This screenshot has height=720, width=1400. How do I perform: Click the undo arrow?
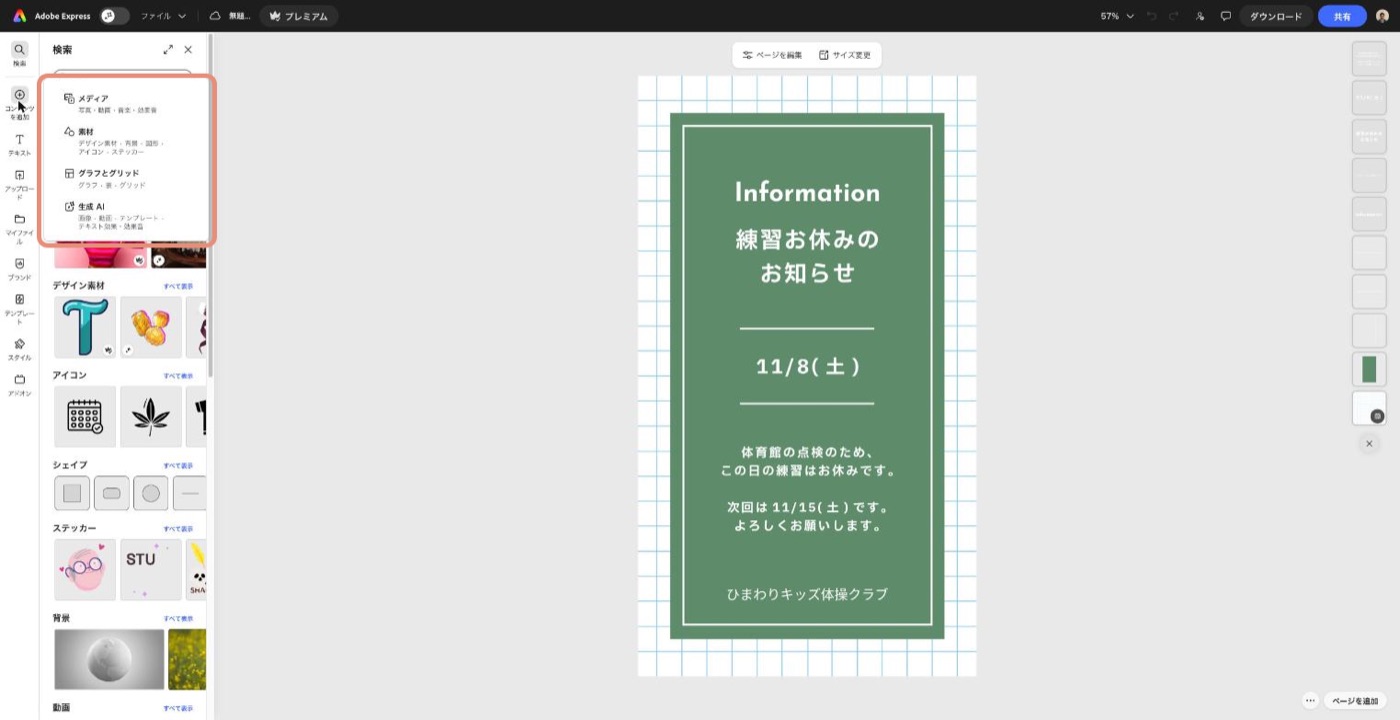click(1152, 16)
